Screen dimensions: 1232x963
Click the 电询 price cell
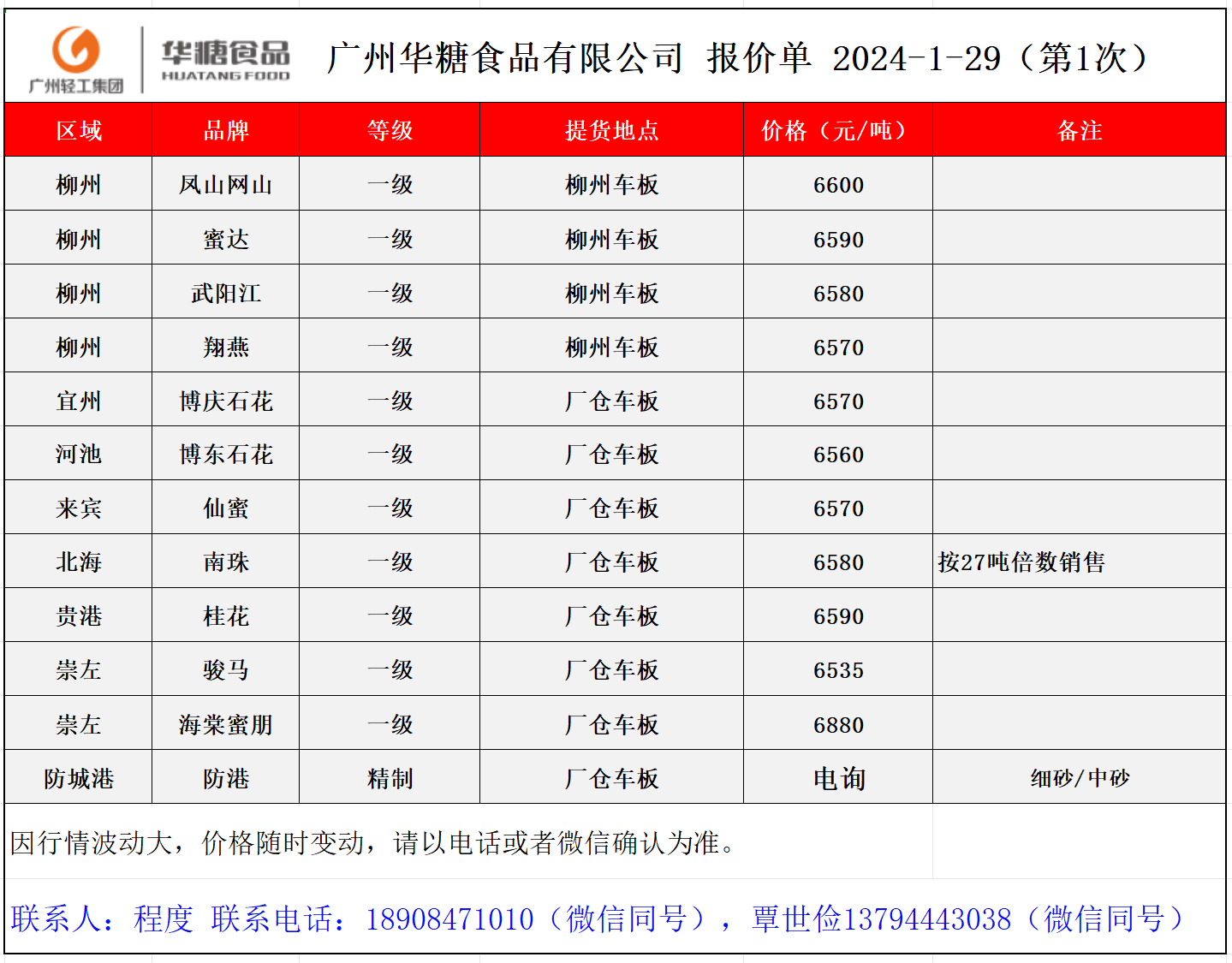(838, 779)
